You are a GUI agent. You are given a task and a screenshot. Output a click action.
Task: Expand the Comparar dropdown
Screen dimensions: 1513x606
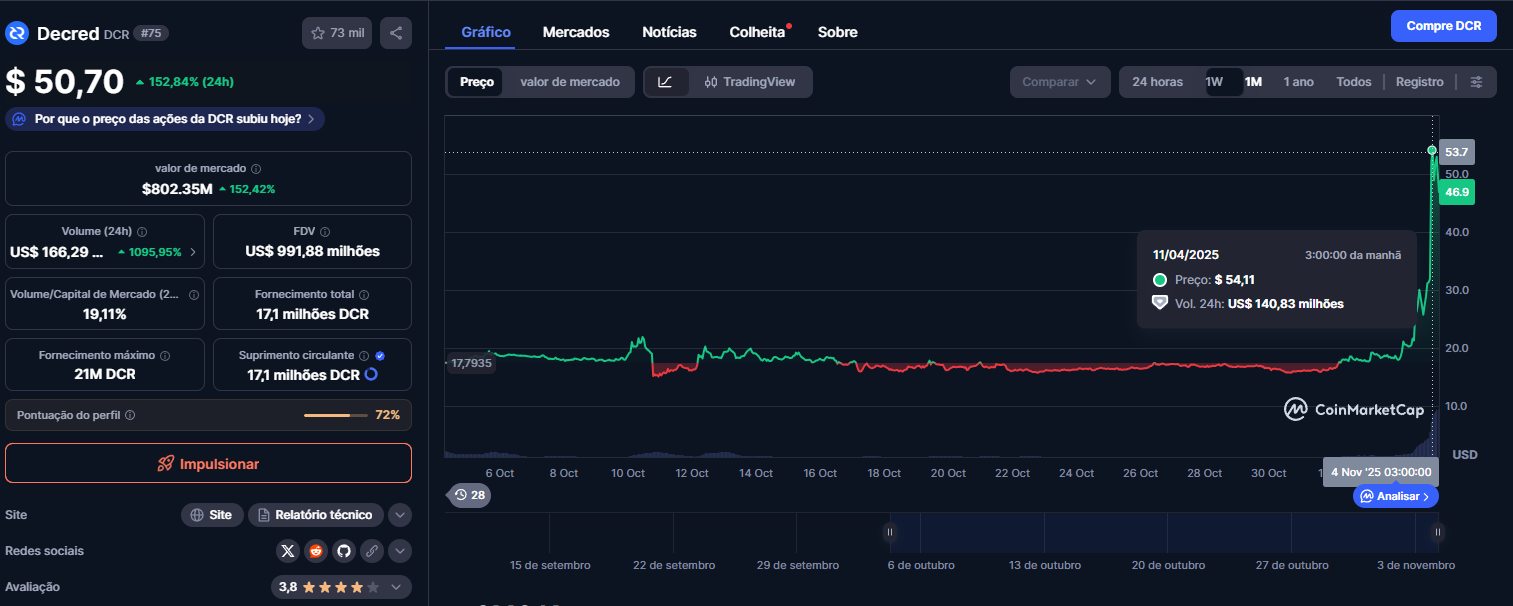coord(1060,81)
